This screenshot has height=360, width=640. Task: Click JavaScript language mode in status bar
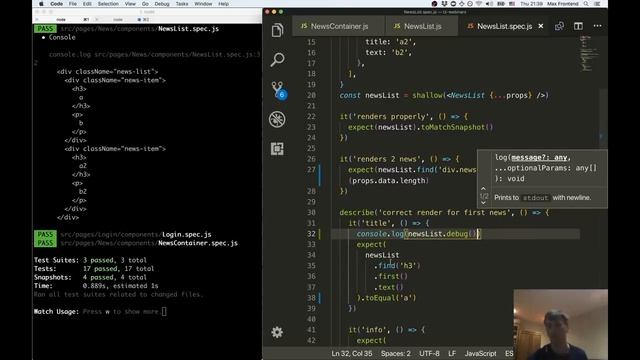coord(480,353)
